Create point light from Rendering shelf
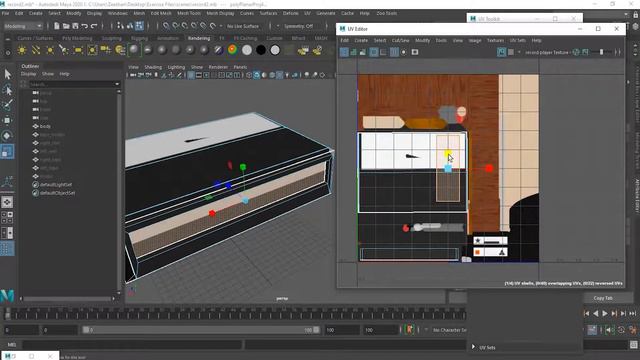The height and width of the screenshot is (360, 640). pyautogui.click(x=50, y=50)
